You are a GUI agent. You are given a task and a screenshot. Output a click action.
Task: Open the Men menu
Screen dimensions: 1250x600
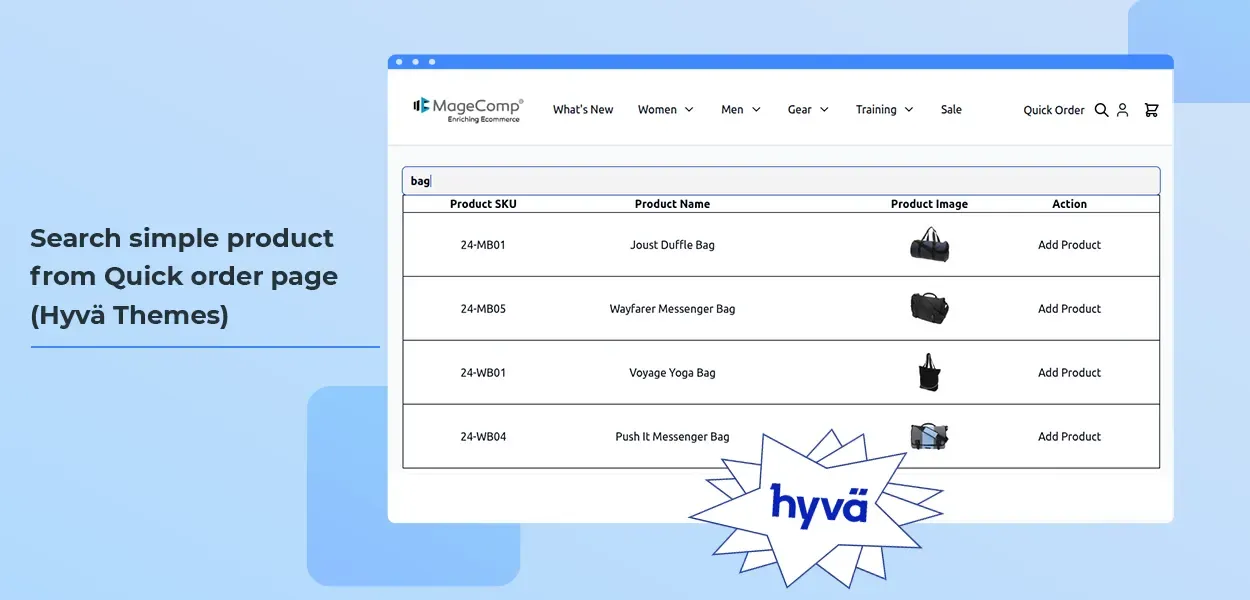coord(732,110)
